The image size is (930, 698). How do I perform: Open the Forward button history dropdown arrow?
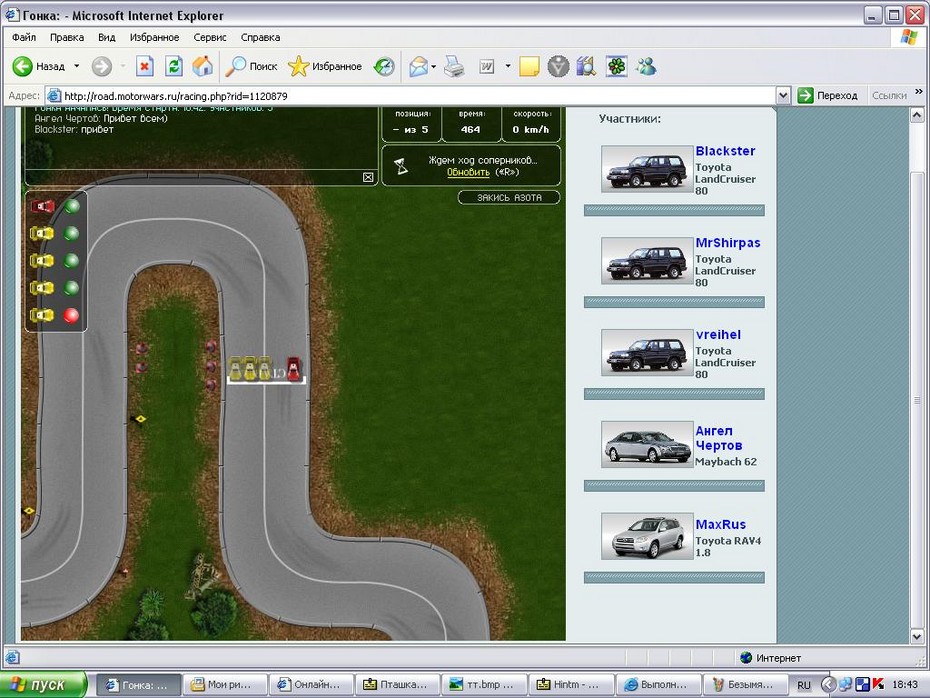[x=123, y=66]
